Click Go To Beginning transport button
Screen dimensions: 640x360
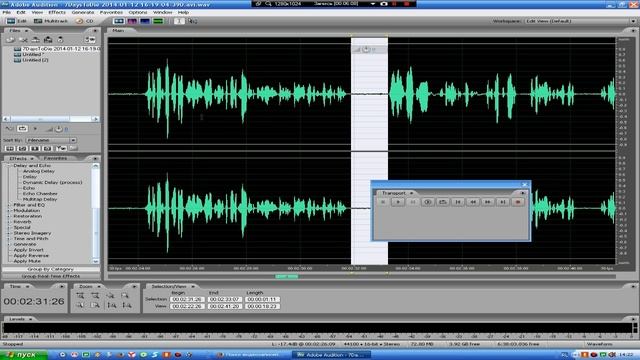458,202
